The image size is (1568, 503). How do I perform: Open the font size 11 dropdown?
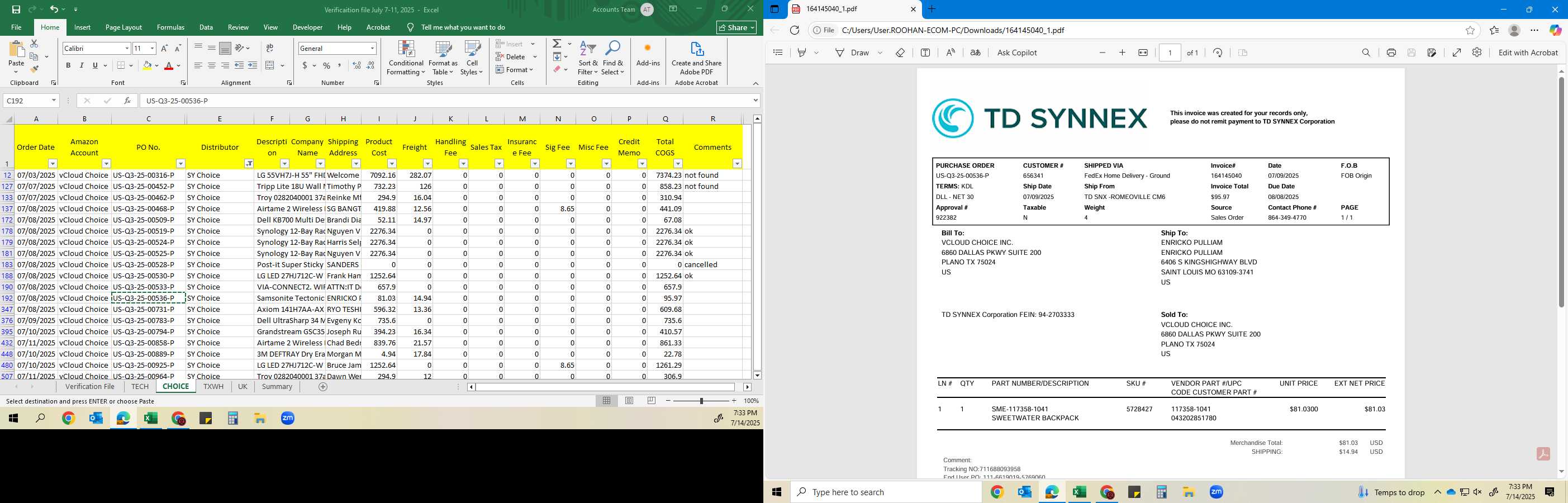coord(152,48)
